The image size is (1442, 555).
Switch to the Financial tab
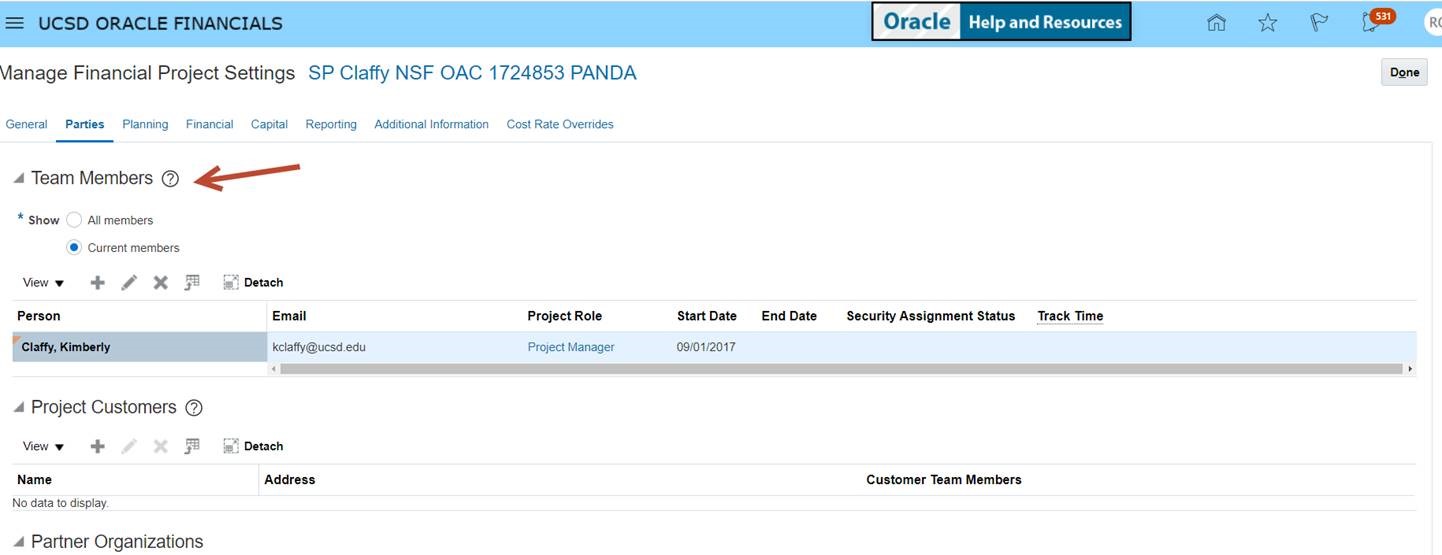[209, 125]
